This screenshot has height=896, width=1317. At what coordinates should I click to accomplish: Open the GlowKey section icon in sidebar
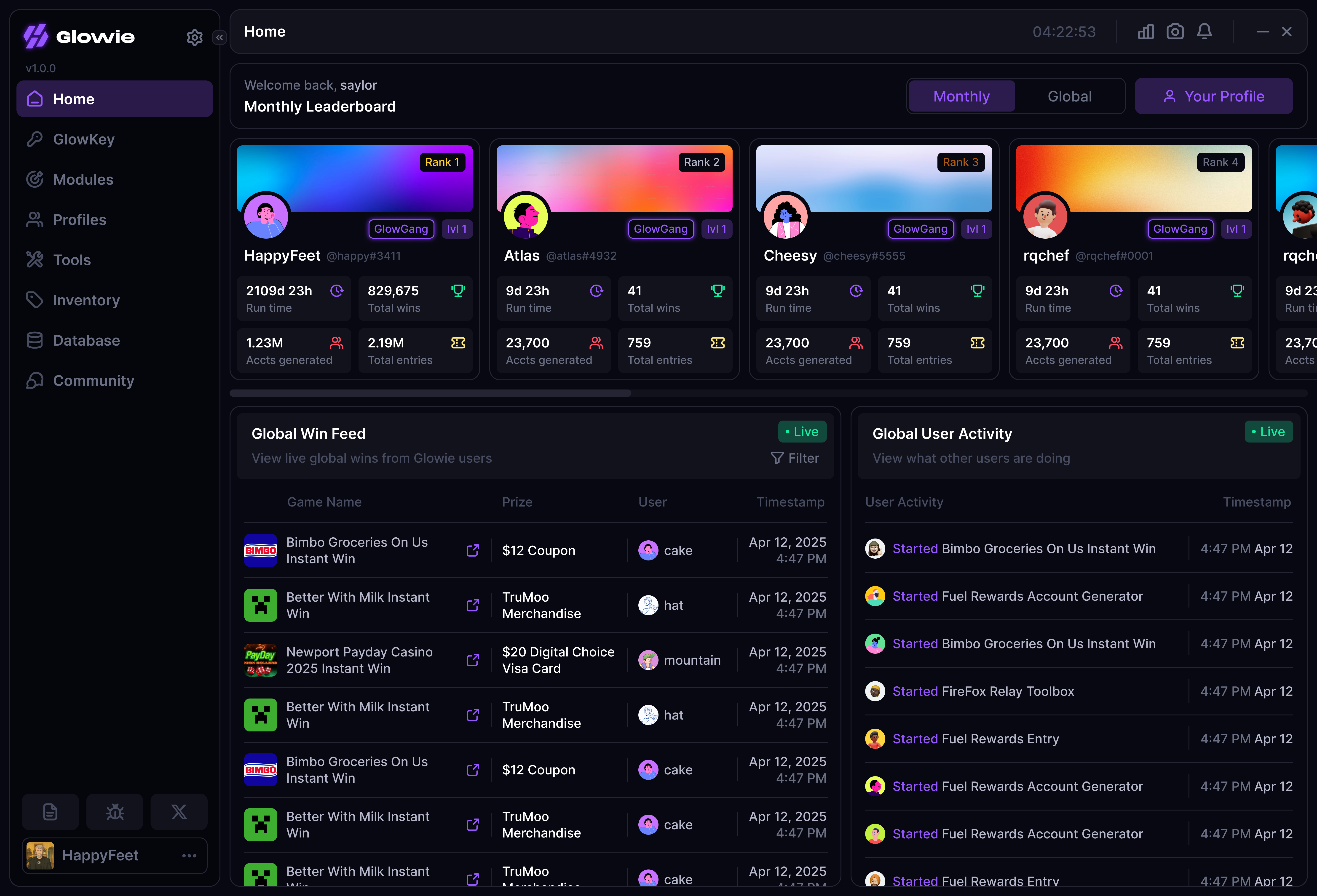click(x=35, y=139)
